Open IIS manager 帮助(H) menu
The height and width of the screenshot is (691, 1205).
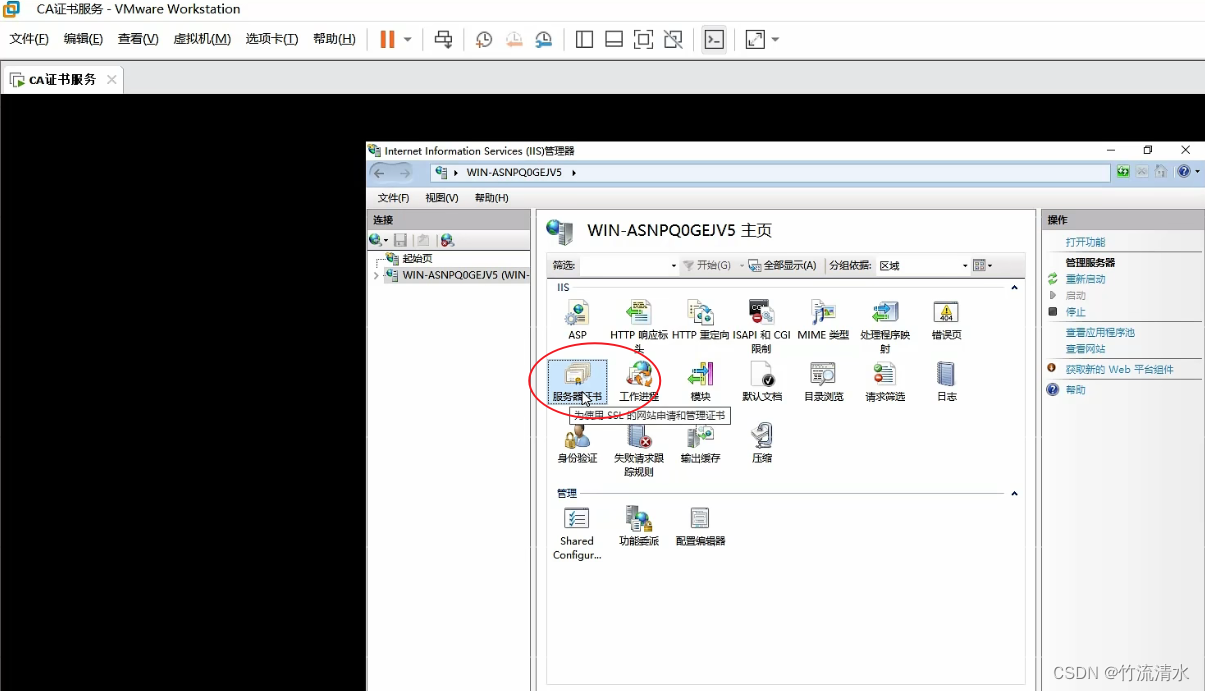(491, 198)
